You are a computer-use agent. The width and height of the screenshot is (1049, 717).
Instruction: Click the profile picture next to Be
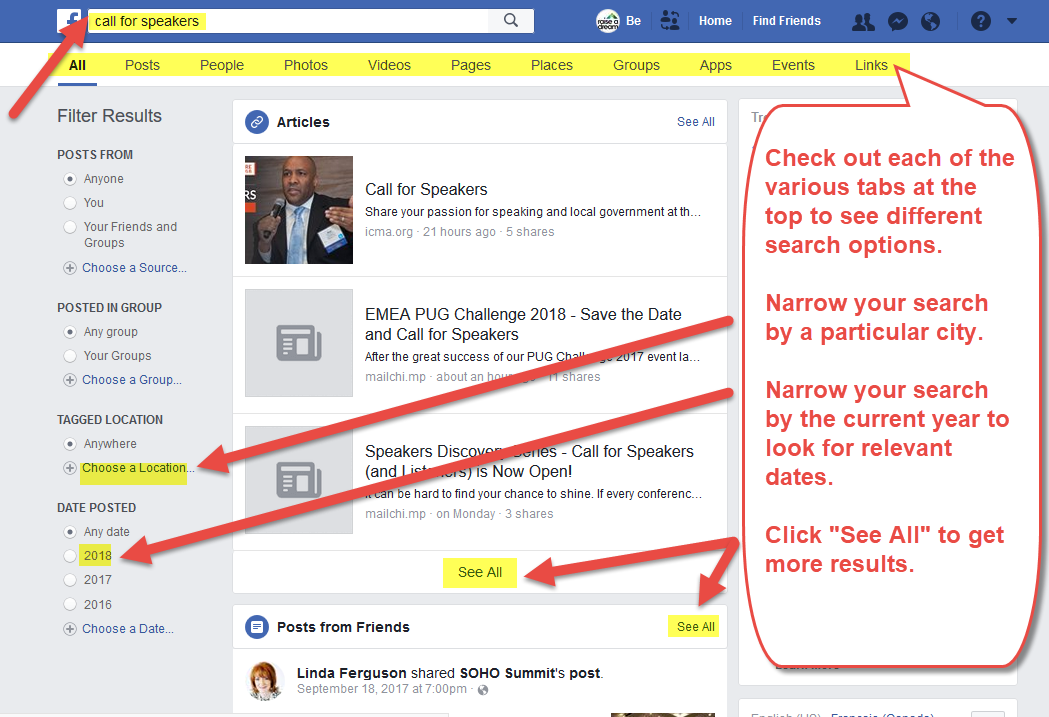pyautogui.click(x=607, y=21)
